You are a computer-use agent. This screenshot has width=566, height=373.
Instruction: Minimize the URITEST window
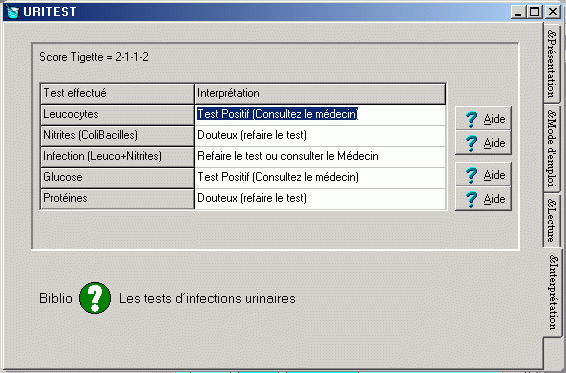click(x=518, y=12)
